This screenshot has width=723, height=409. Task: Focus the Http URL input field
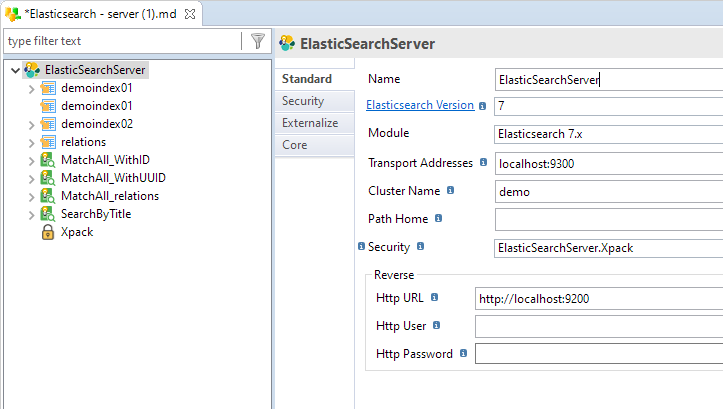click(599, 299)
